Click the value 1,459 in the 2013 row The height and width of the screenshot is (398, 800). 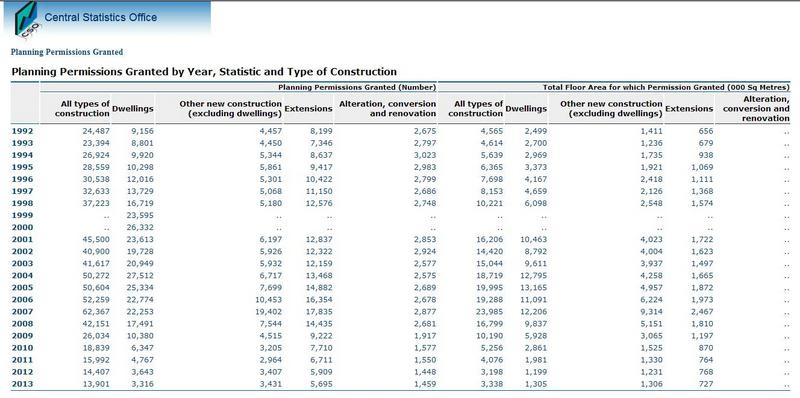click(x=425, y=384)
